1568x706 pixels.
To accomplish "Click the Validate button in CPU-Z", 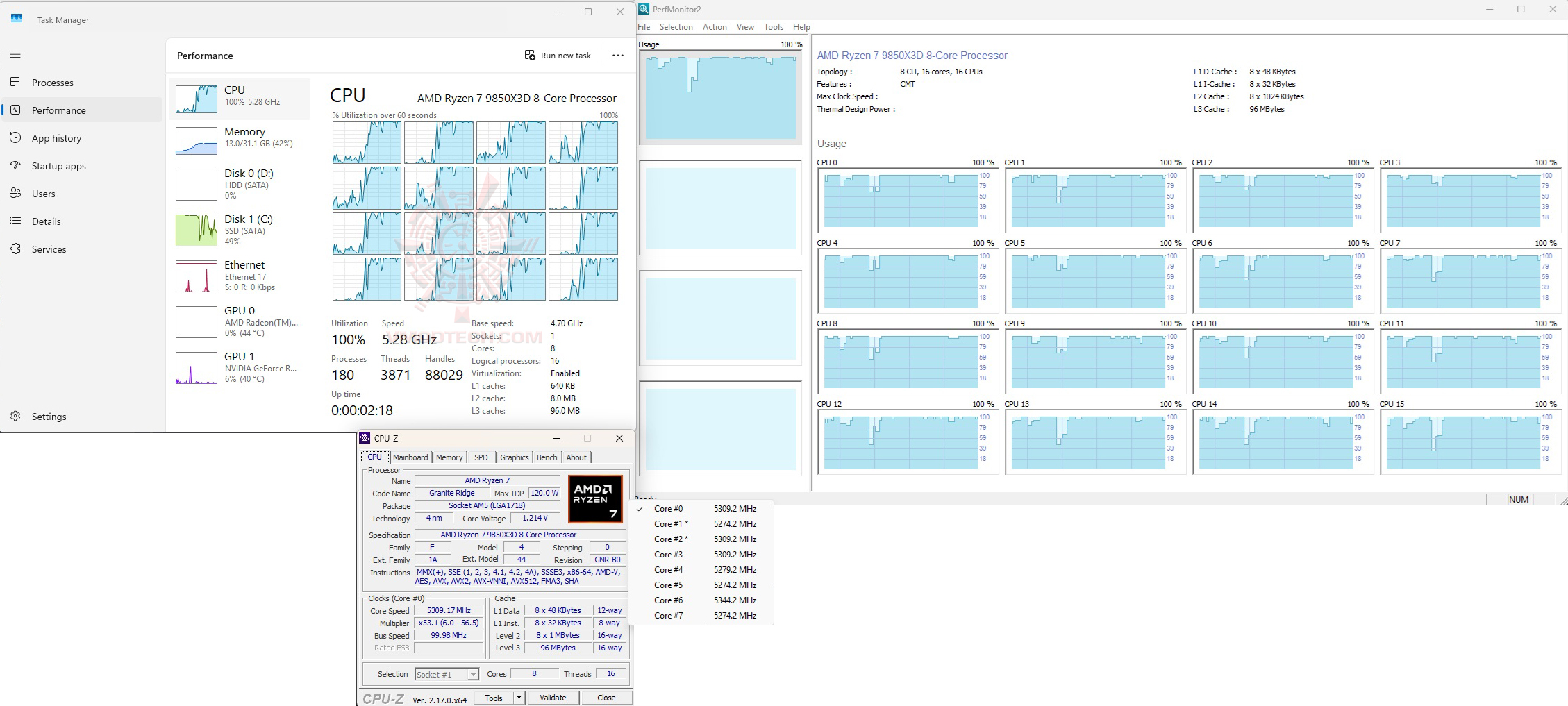I will point(553,698).
